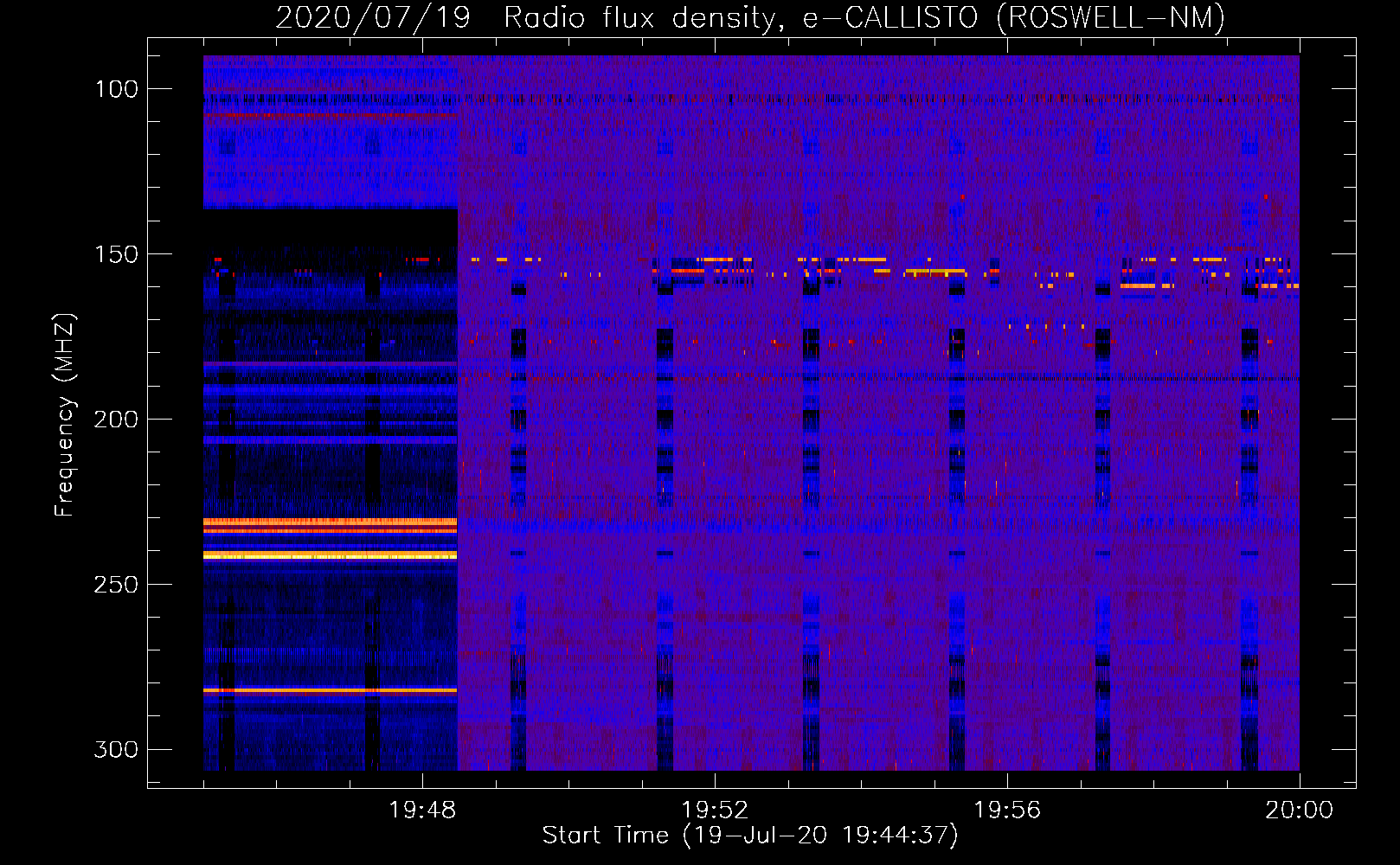
Task: Click the '200' frequency tick label
Action: (x=116, y=420)
